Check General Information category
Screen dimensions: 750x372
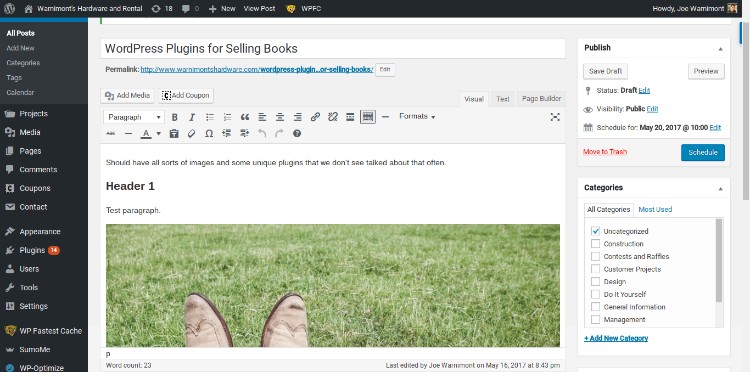coord(596,307)
